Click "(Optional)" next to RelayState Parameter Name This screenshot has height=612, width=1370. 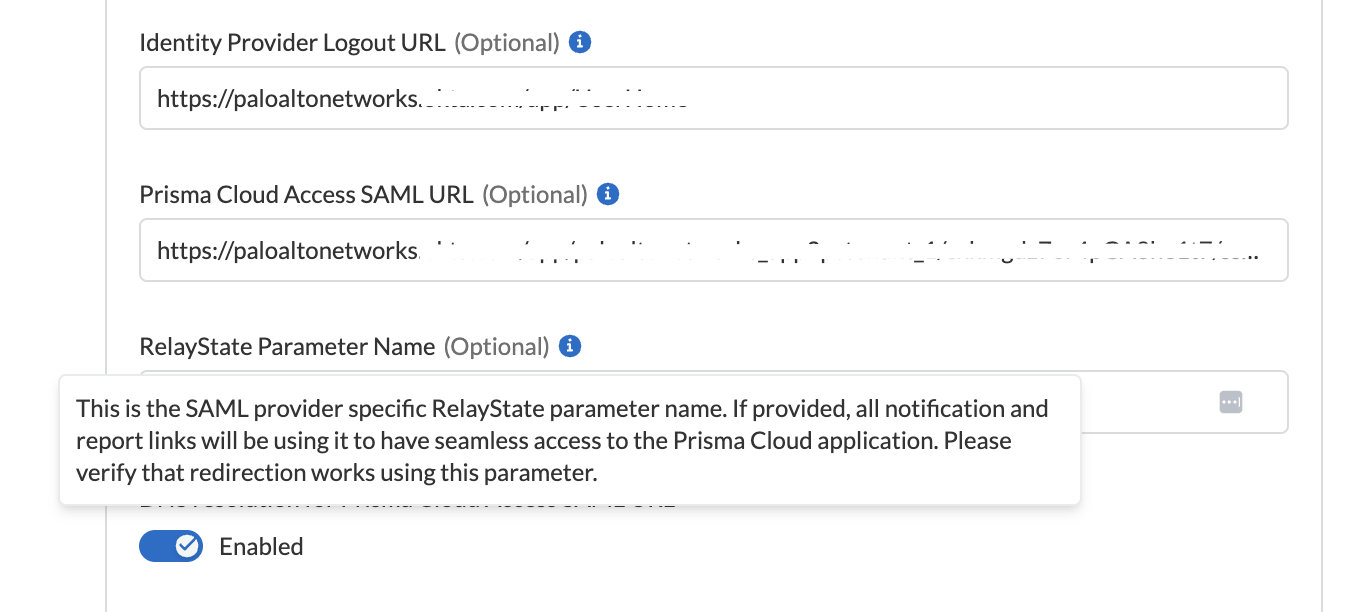496,347
